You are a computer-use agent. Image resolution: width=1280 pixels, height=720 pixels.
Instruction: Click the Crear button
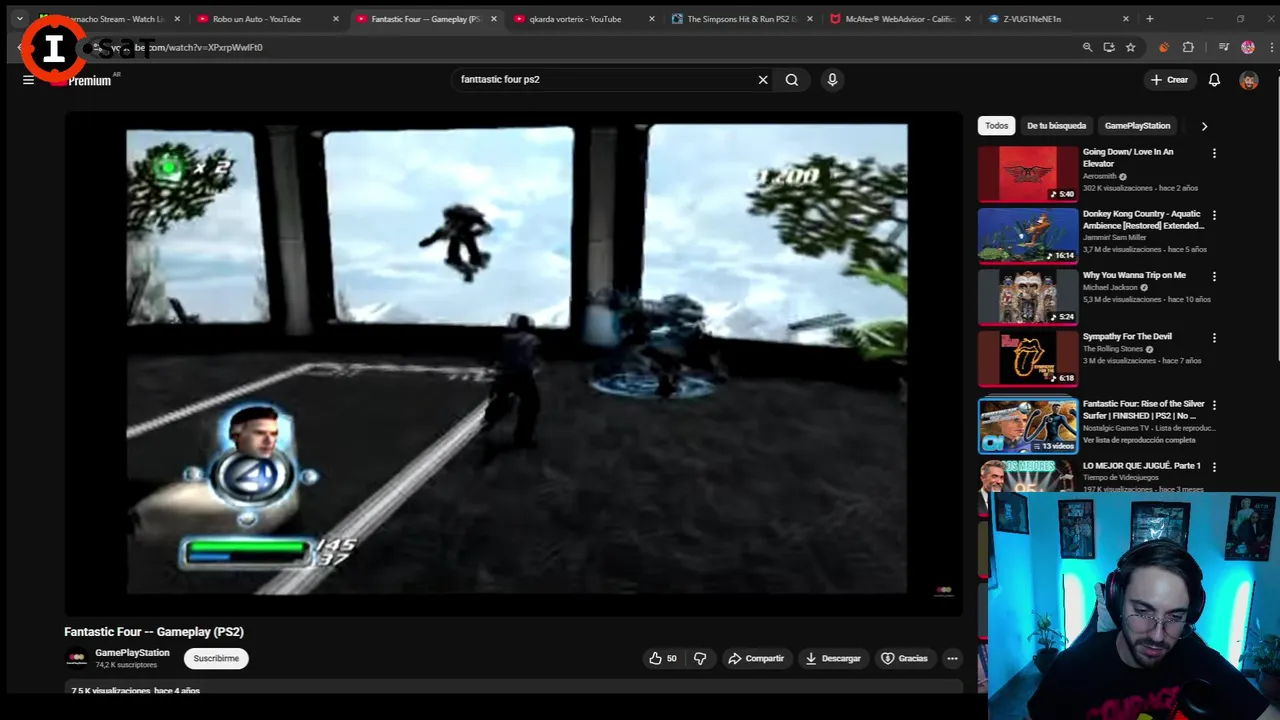(1169, 80)
